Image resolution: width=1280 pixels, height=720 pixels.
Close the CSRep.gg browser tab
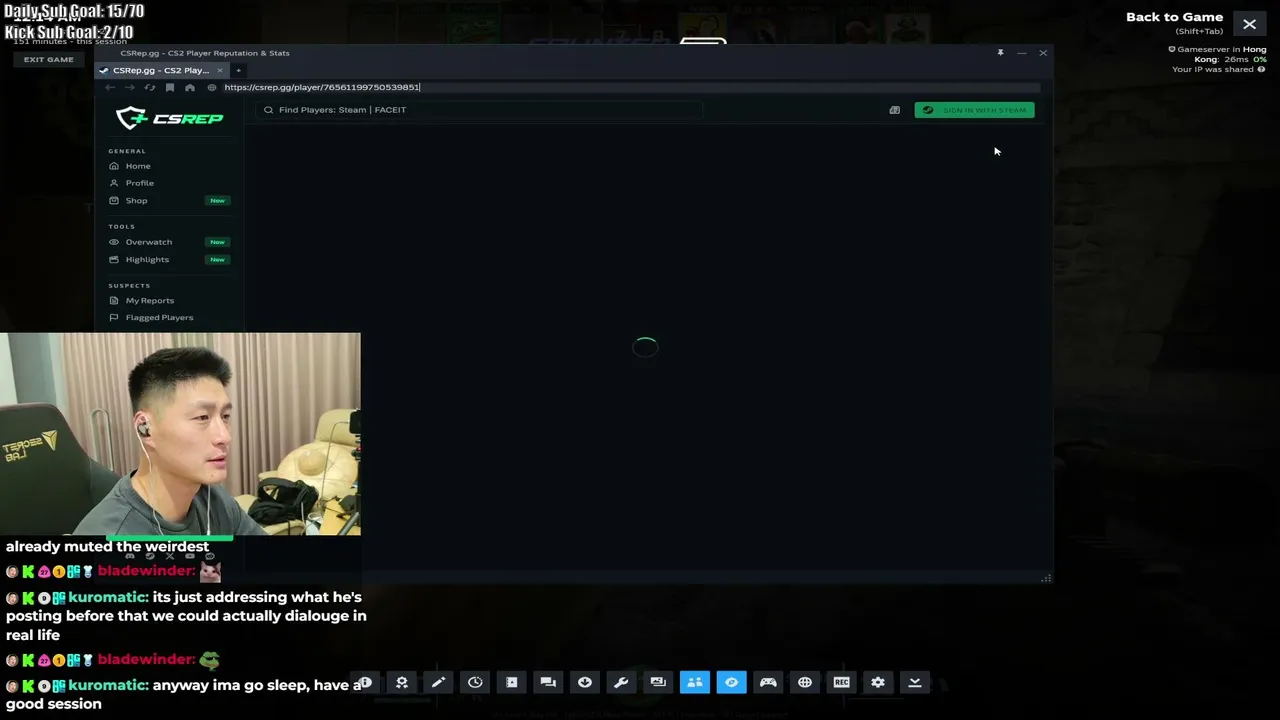coord(220,70)
